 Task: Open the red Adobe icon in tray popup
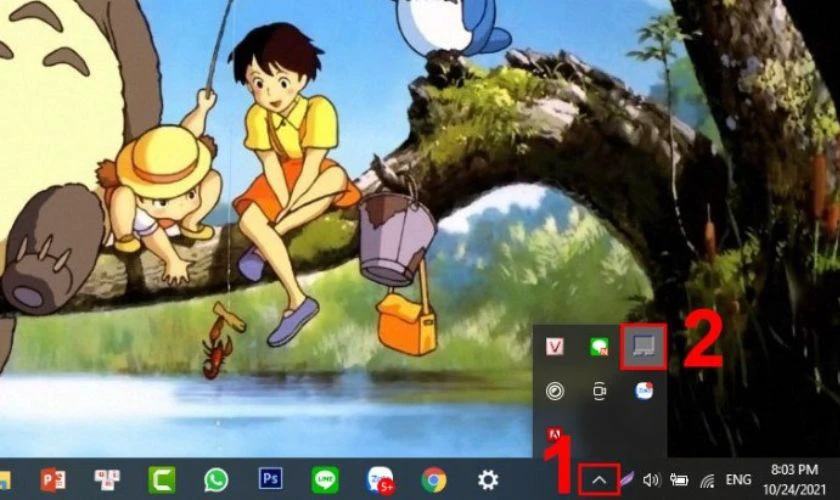(x=555, y=434)
